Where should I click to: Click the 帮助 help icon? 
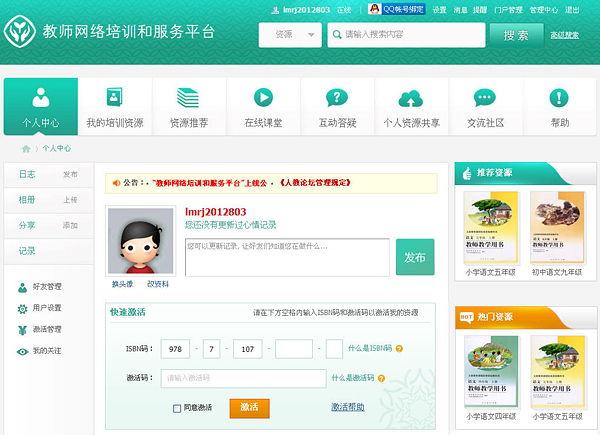[560, 97]
